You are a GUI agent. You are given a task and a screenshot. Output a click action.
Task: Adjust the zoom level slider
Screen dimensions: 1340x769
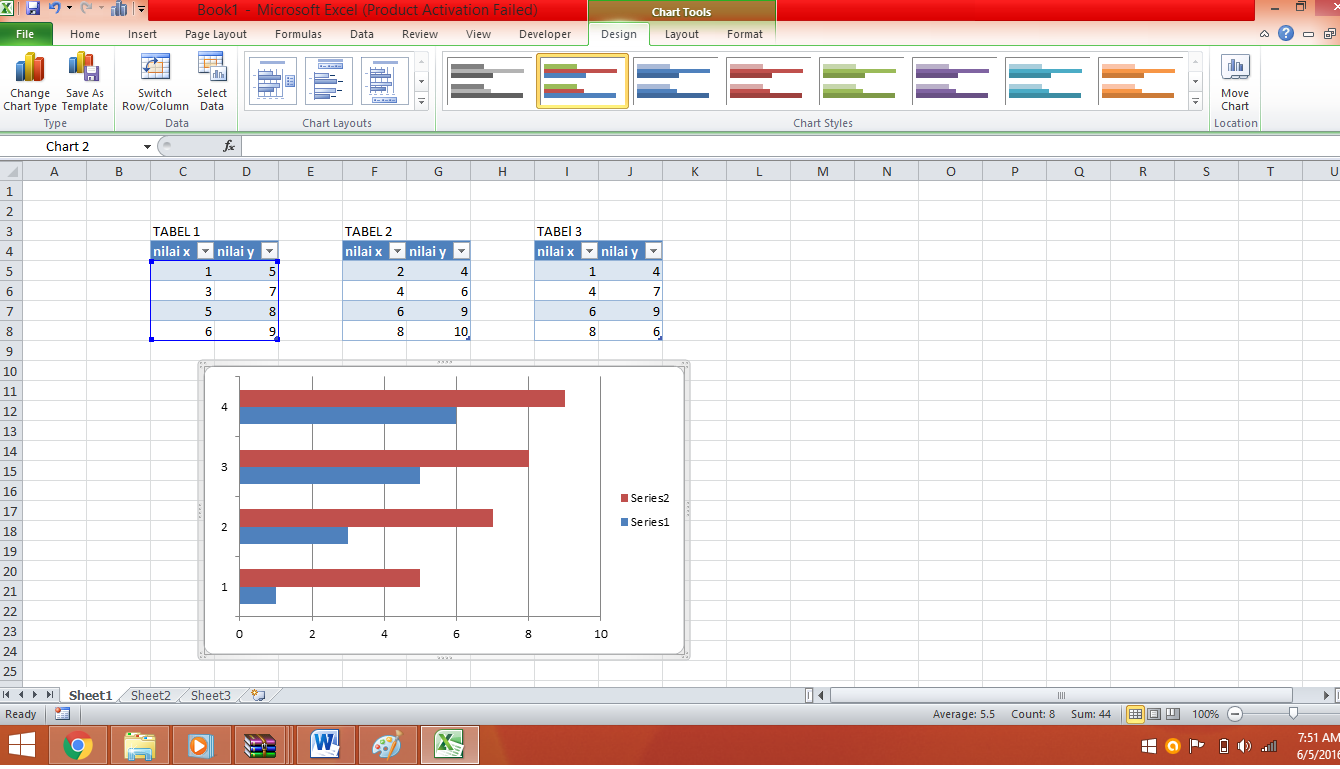1292,713
